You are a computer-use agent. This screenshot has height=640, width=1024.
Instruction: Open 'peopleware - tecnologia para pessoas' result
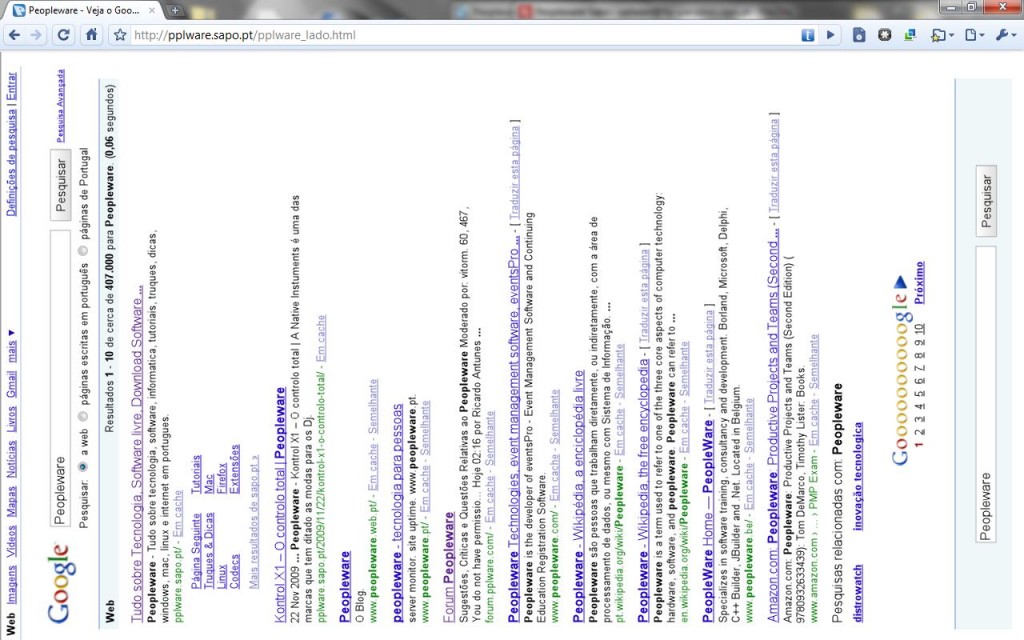pos(398,513)
